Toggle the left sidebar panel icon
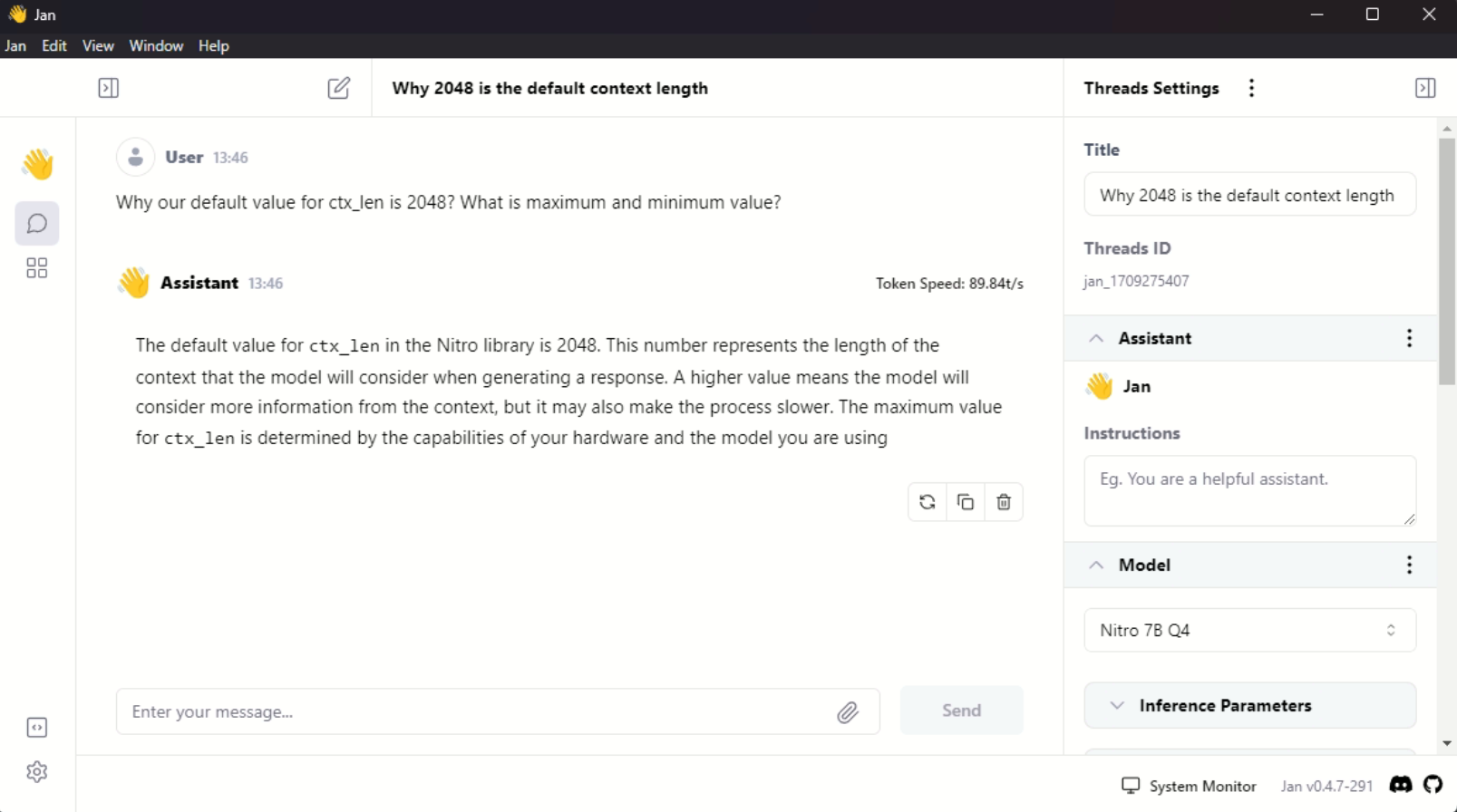 [108, 88]
